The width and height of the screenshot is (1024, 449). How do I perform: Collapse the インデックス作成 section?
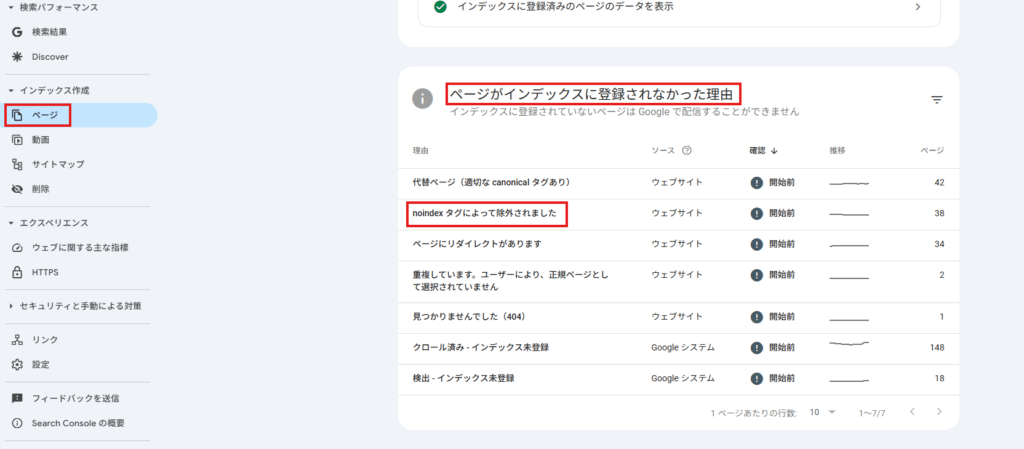coord(11,91)
